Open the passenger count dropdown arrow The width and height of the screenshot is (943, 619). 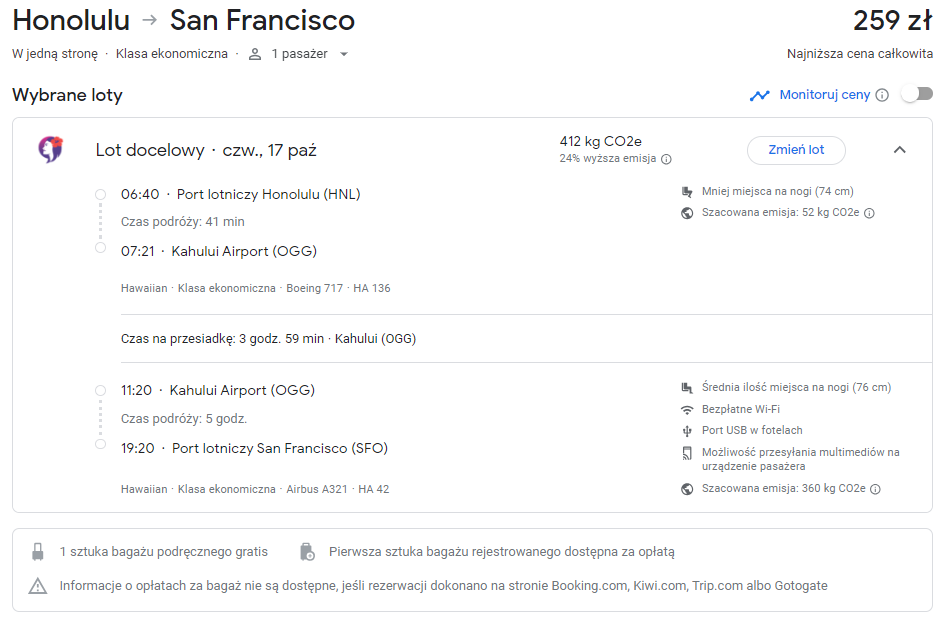click(x=344, y=54)
